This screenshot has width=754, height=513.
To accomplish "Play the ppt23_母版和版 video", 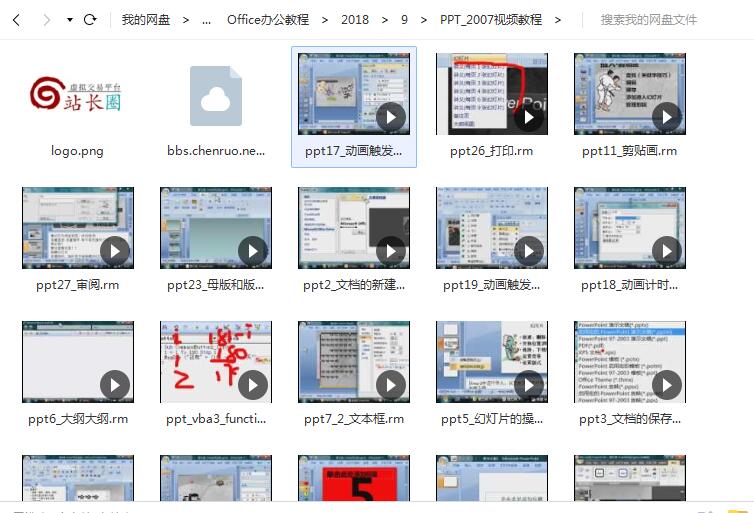I will point(253,251).
